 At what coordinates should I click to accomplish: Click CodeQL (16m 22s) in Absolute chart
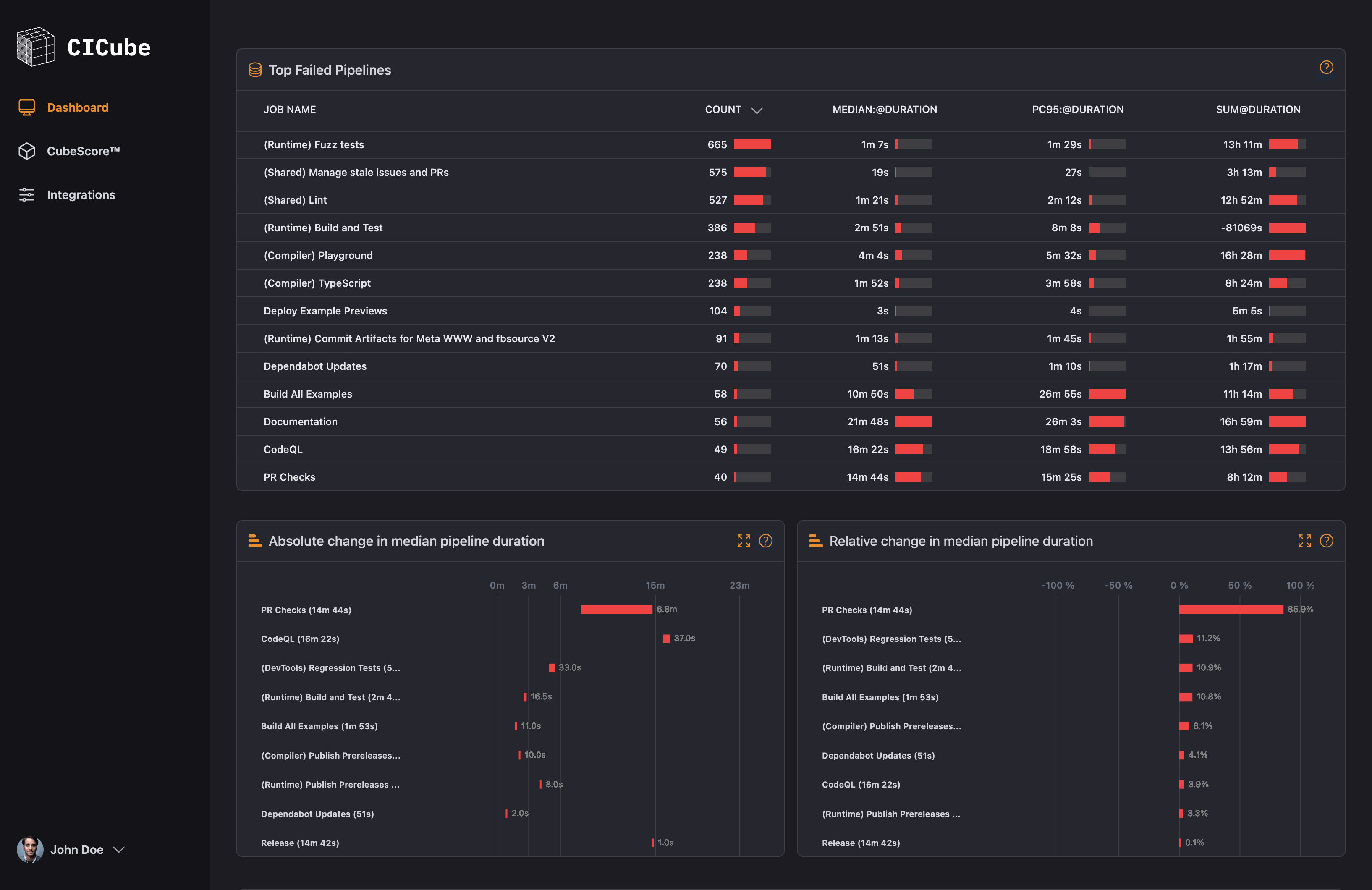click(300, 639)
